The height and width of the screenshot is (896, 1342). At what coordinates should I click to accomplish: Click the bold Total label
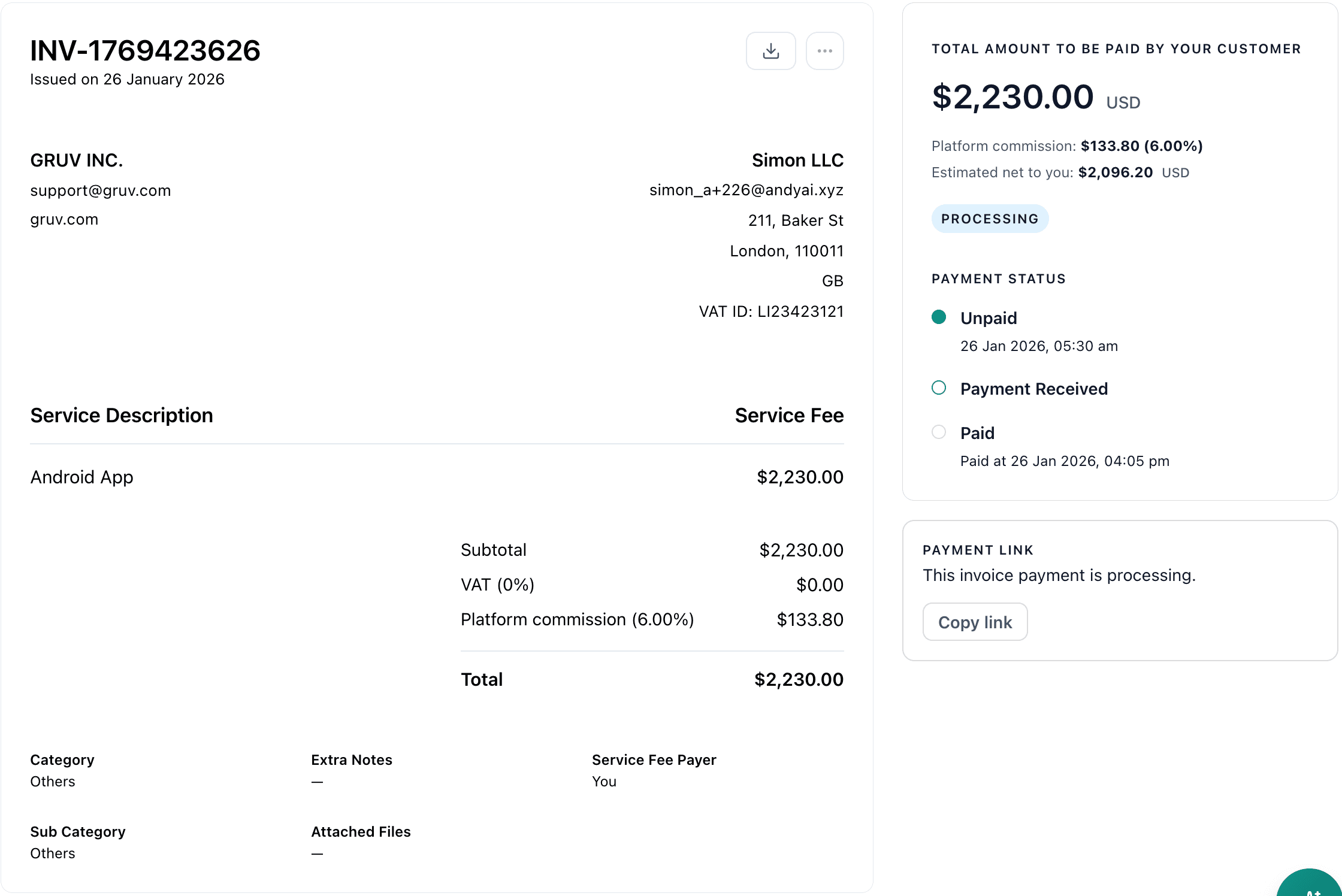pos(482,680)
